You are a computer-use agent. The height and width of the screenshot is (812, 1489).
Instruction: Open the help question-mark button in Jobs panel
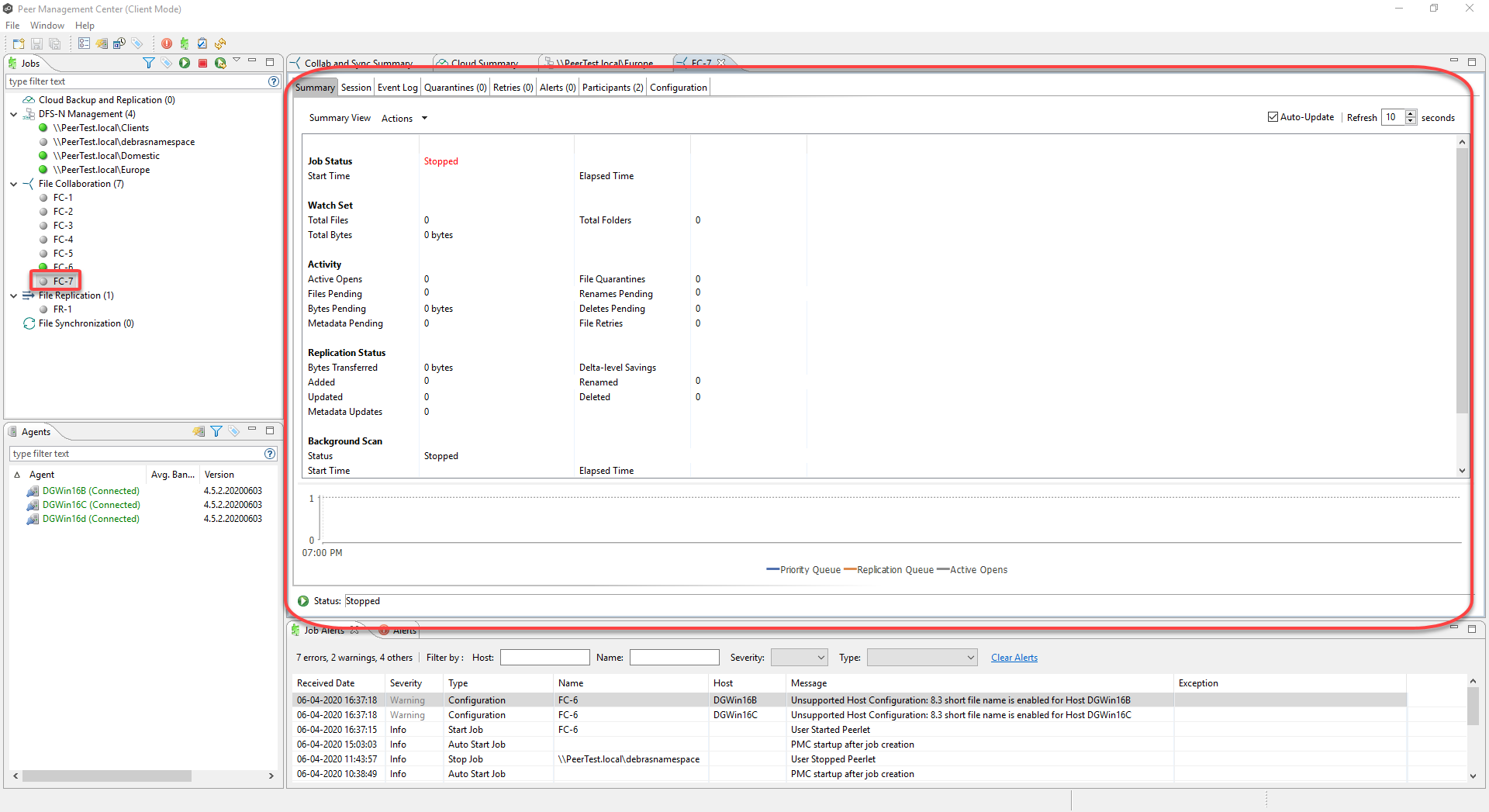(273, 81)
